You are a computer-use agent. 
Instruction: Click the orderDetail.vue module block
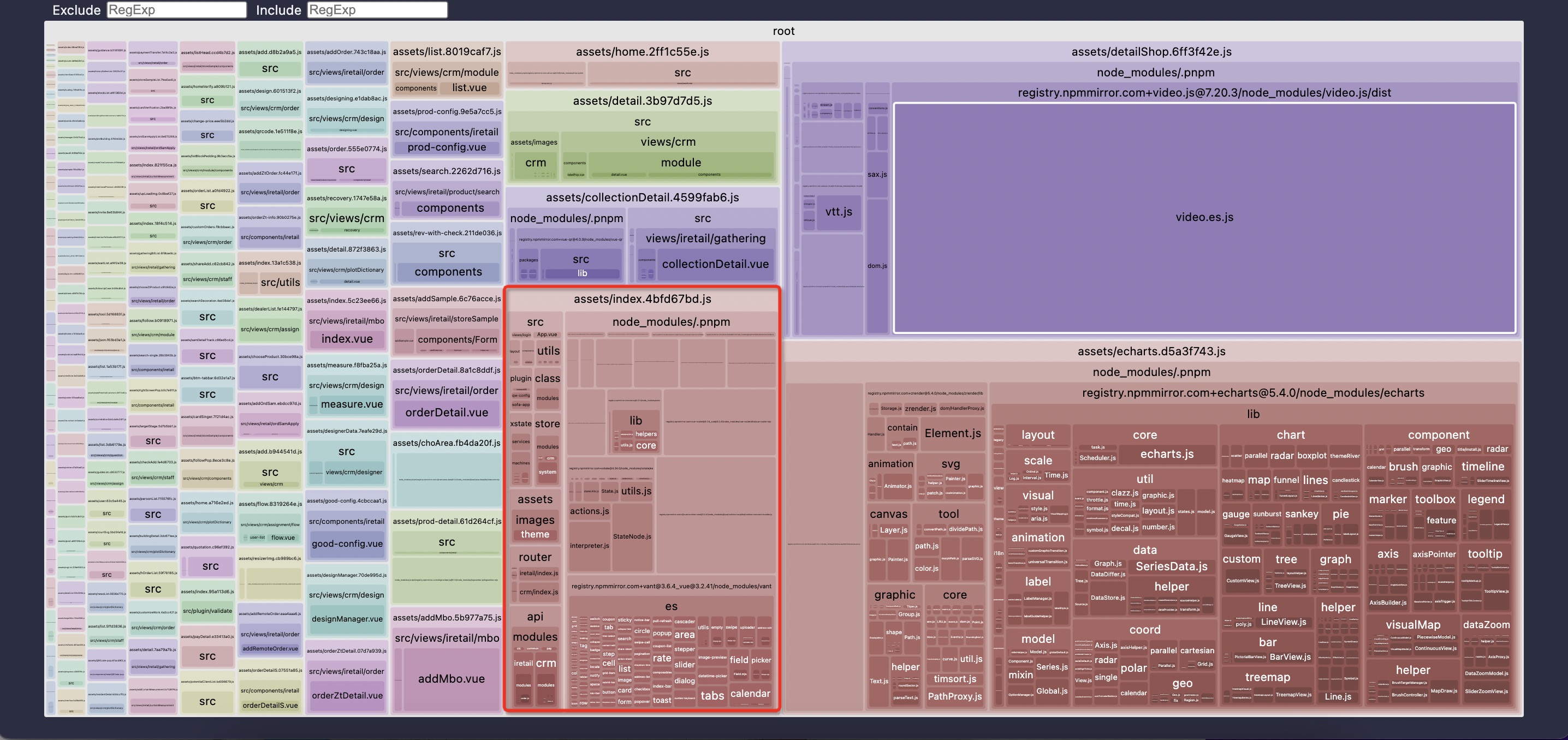coord(446,412)
